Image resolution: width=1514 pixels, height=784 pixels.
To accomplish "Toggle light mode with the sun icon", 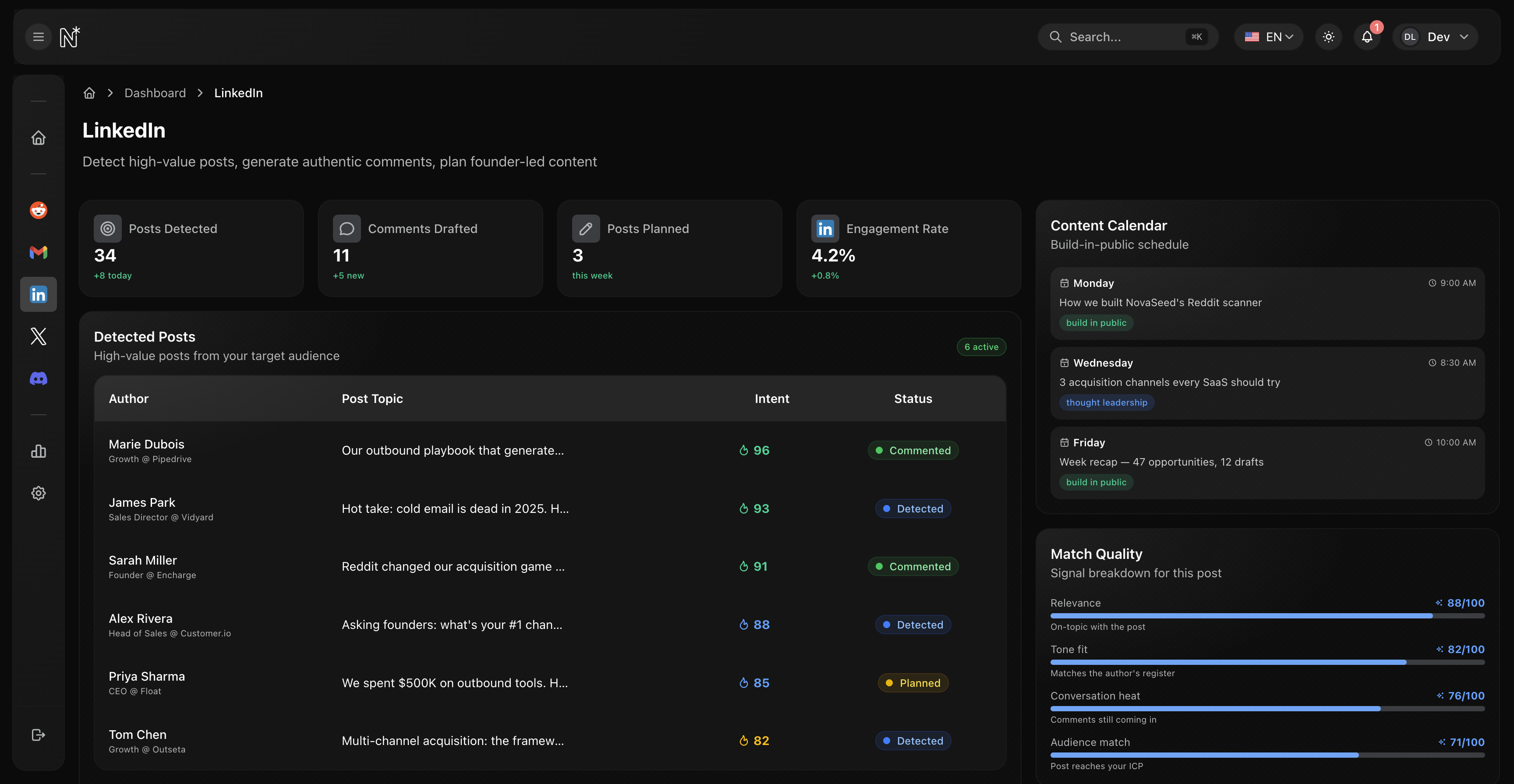I will [x=1328, y=36].
